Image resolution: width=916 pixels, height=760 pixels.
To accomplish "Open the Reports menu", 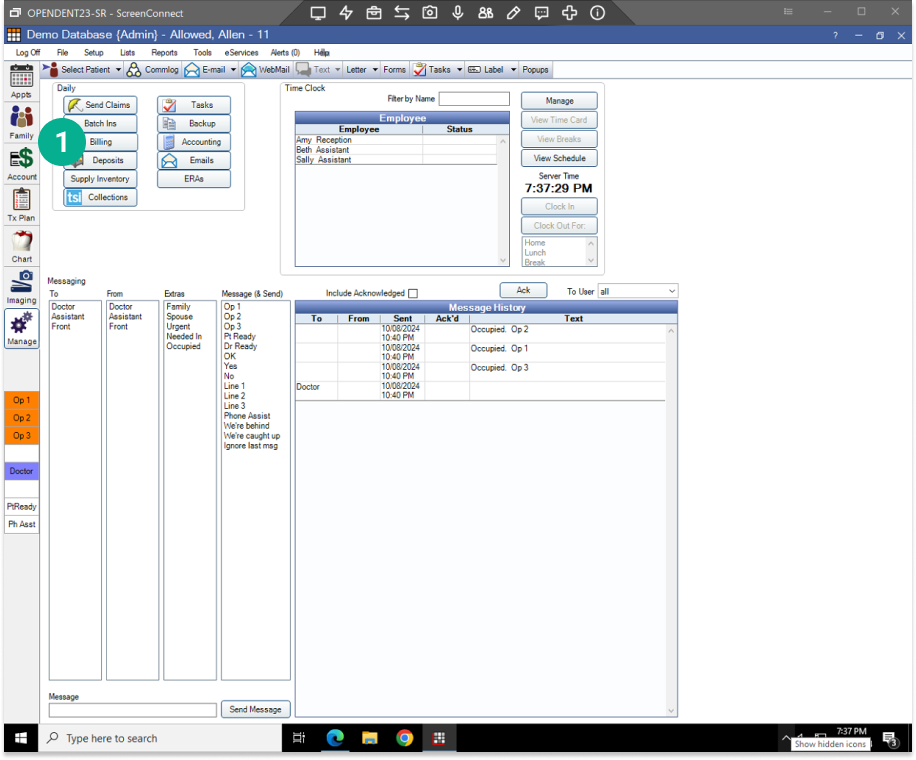I will coord(164,52).
